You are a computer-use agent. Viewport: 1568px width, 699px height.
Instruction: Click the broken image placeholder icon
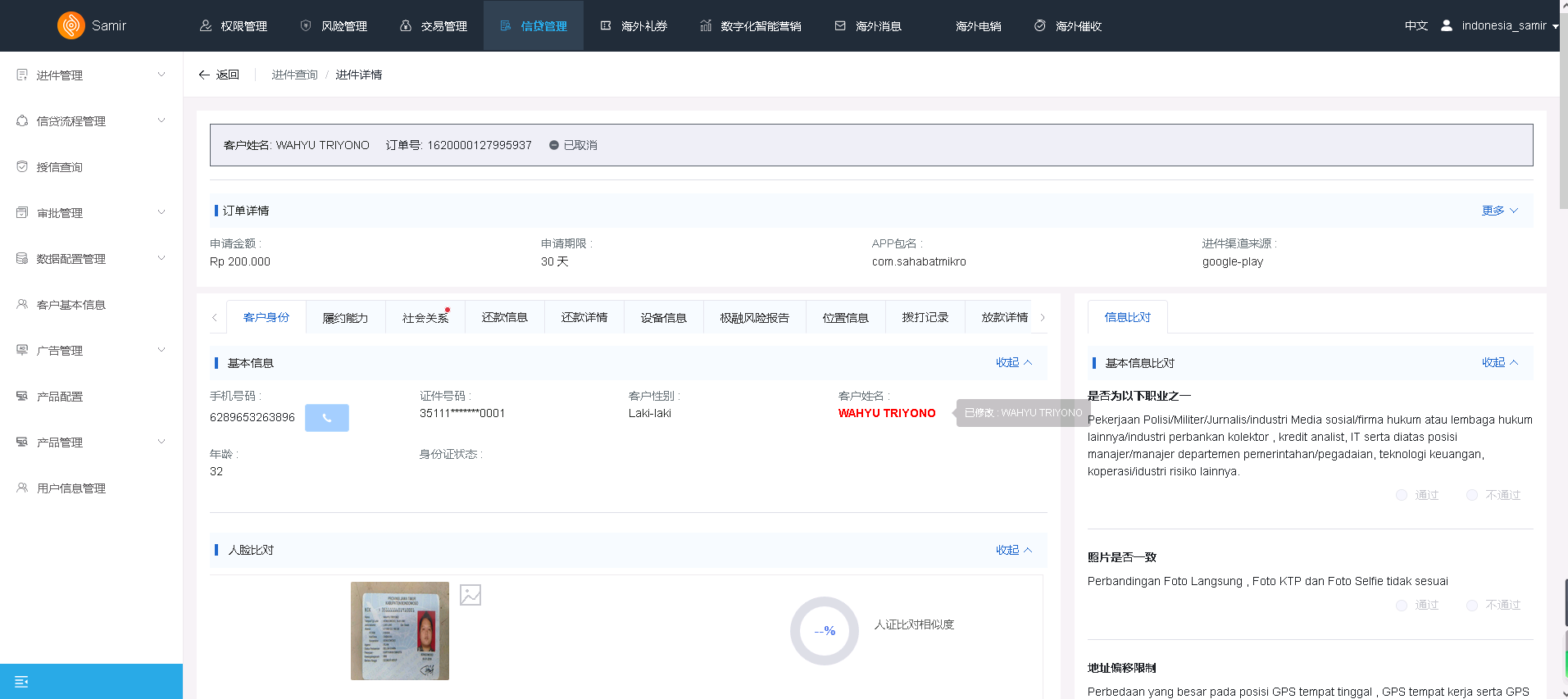coord(470,595)
